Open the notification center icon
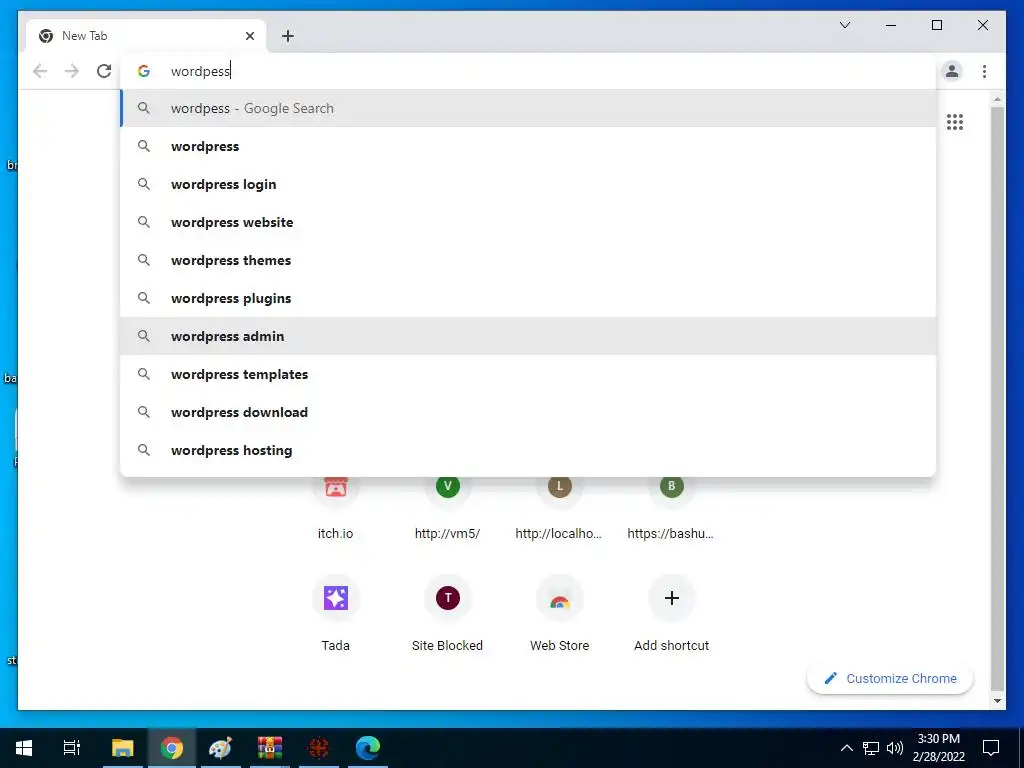 point(991,748)
